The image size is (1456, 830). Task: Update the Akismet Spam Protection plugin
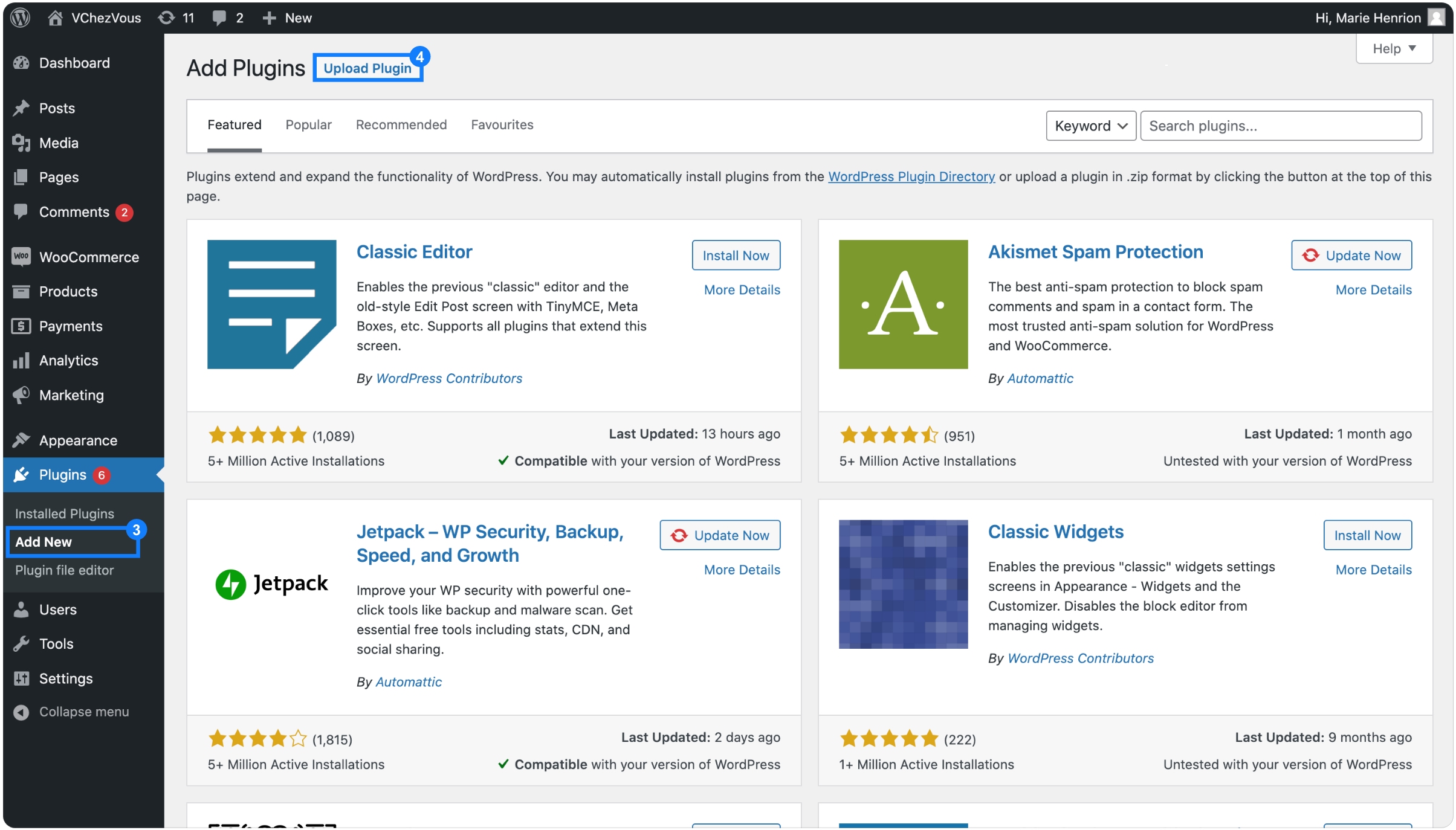click(x=1351, y=256)
